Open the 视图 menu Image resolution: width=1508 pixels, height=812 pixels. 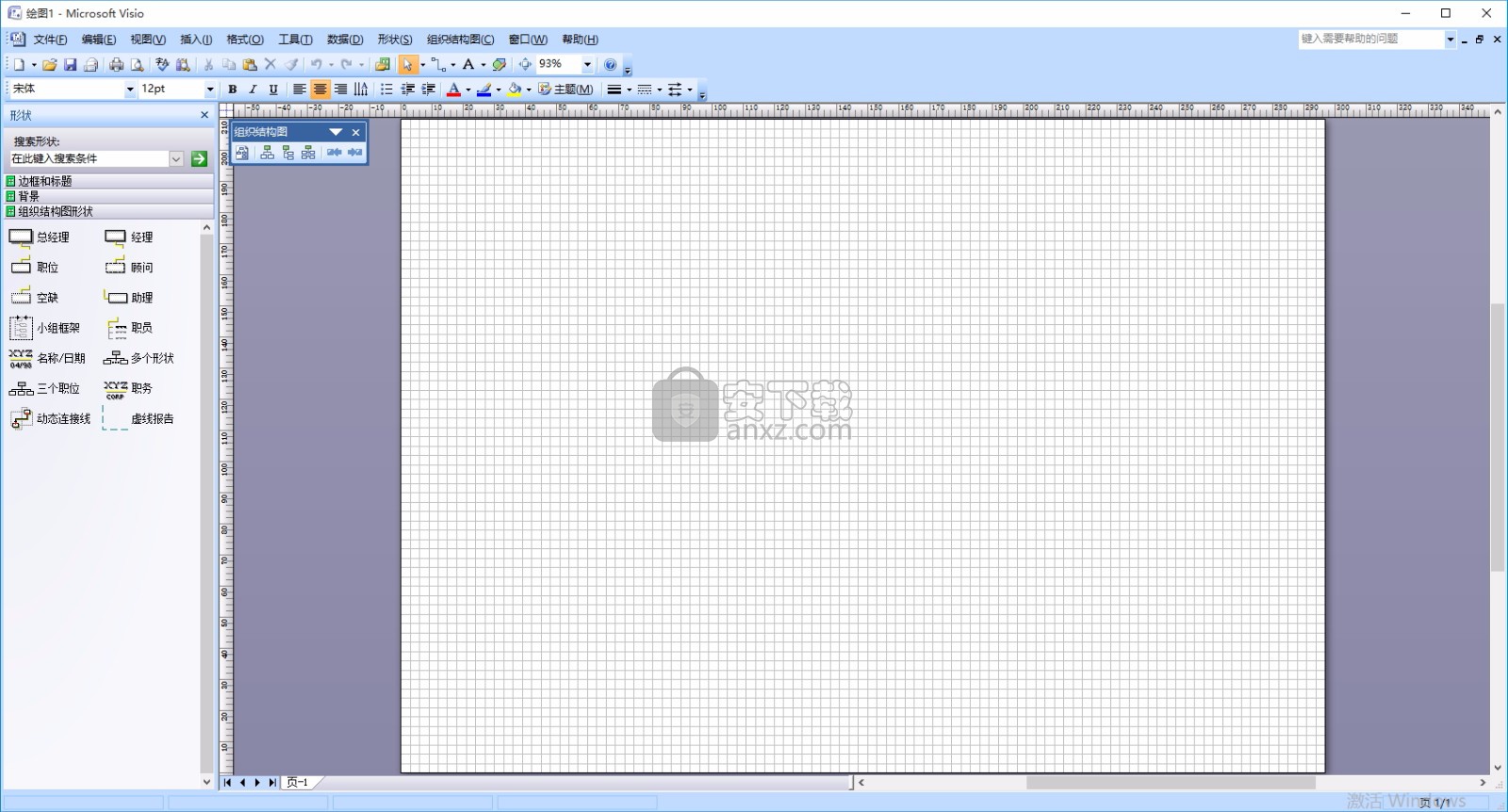148,40
